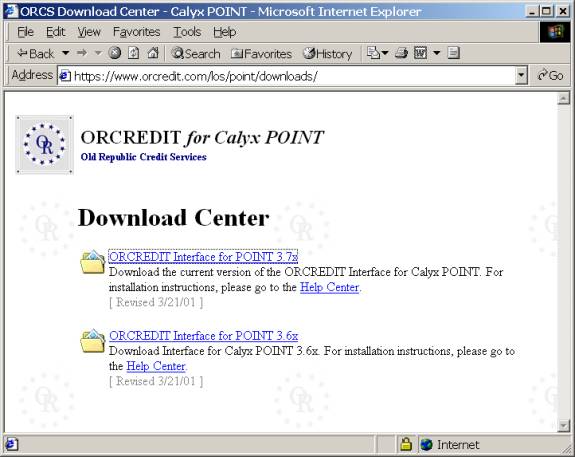The height and width of the screenshot is (457, 575).
Task: Open the Search toolbar button
Action: pos(196,54)
